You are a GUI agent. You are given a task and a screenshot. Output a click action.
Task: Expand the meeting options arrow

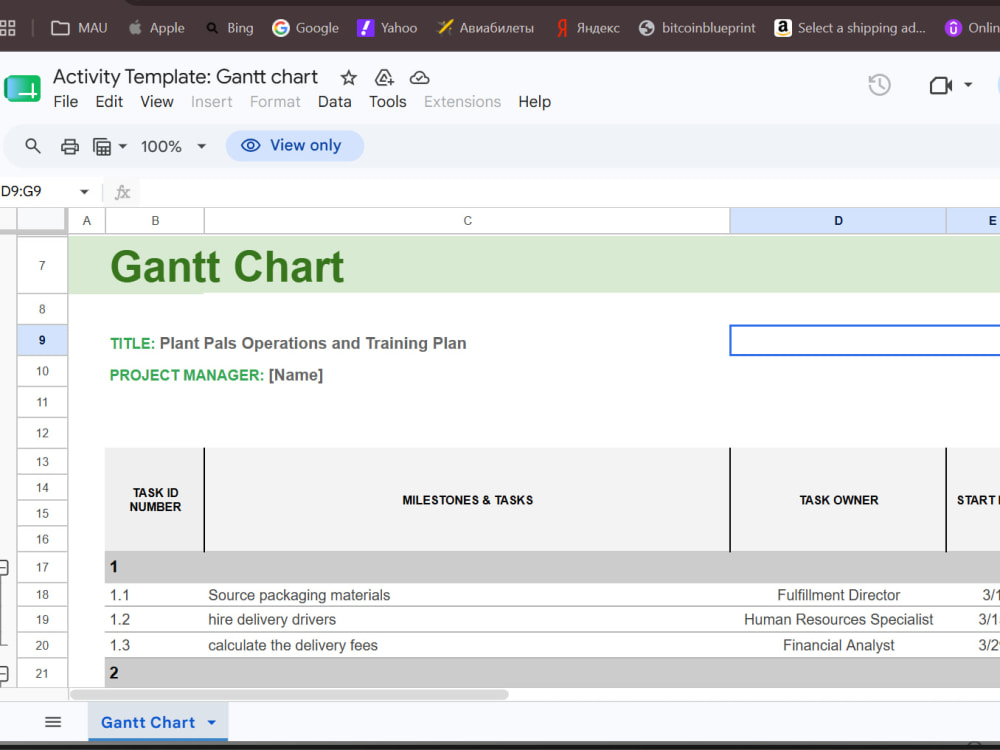(967, 85)
